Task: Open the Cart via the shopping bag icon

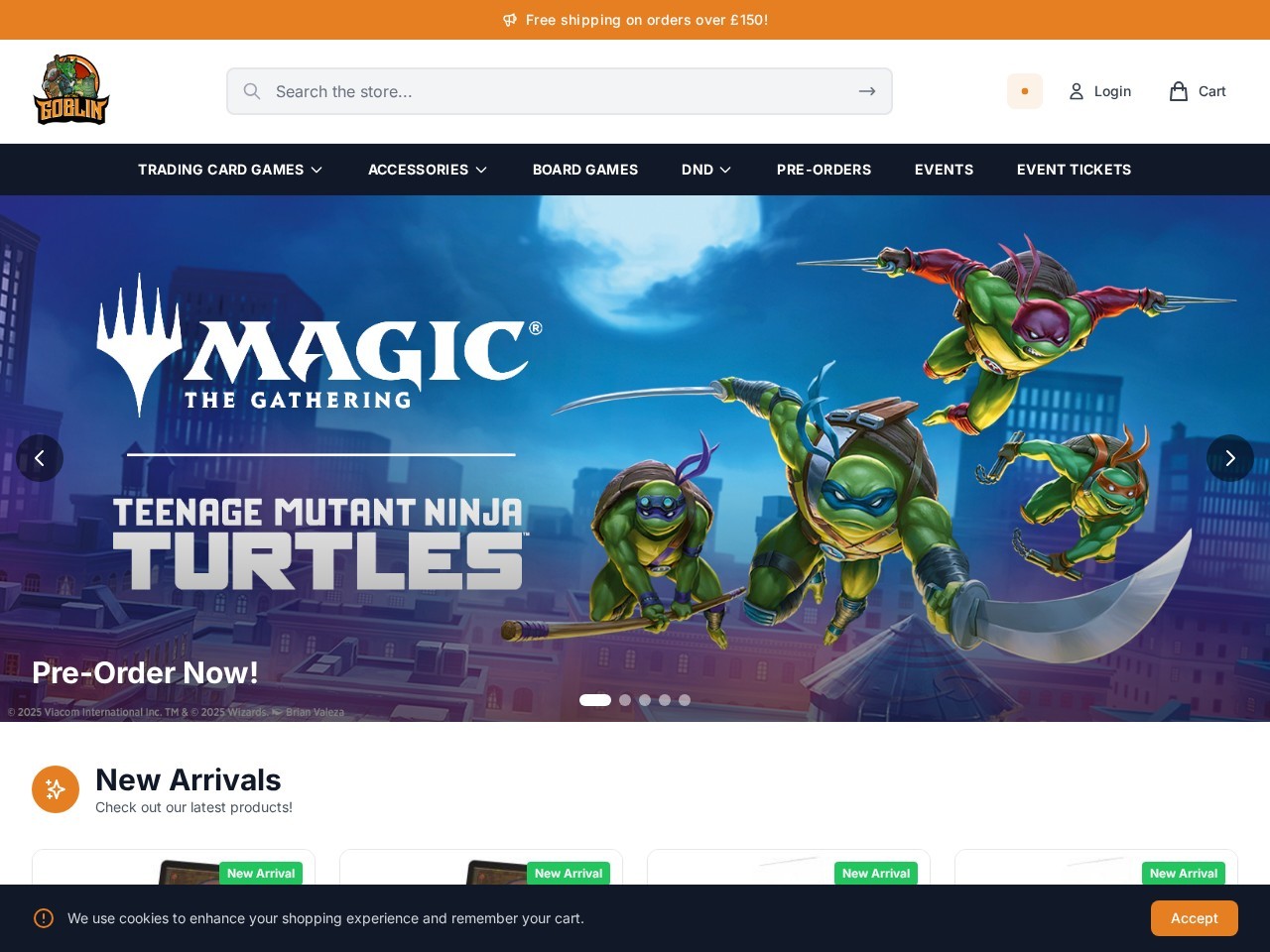Action: [x=1177, y=91]
